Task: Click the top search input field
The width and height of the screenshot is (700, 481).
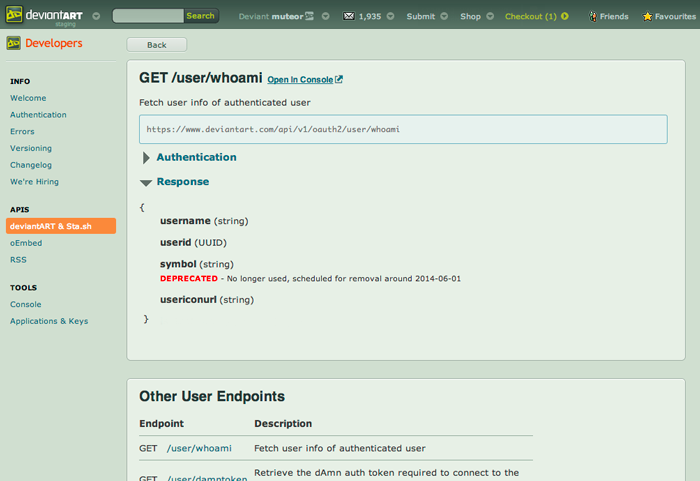Action: coord(148,16)
